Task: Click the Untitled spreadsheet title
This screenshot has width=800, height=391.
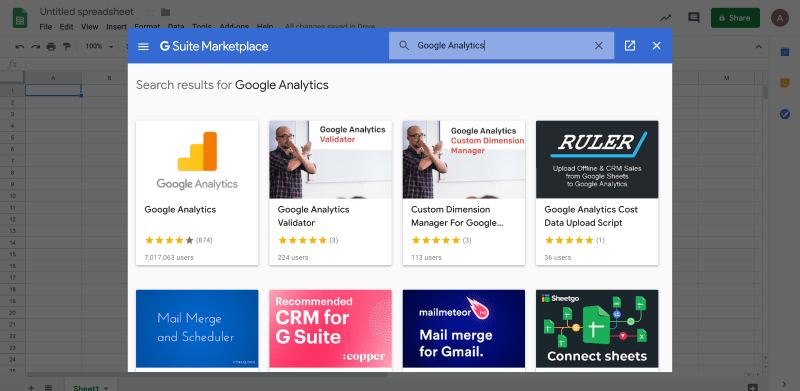Action: [x=87, y=12]
